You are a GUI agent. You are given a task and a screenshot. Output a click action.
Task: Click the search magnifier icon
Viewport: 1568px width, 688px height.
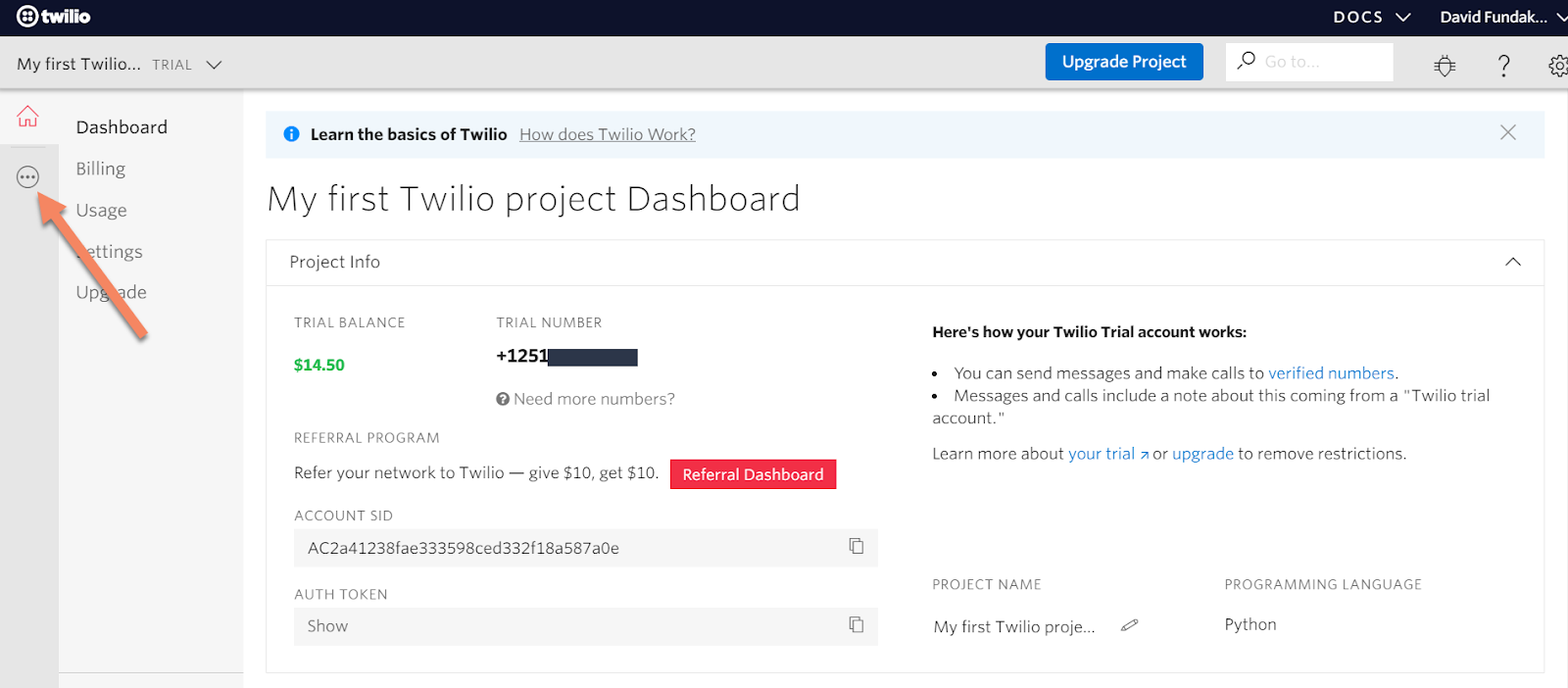point(1246,61)
